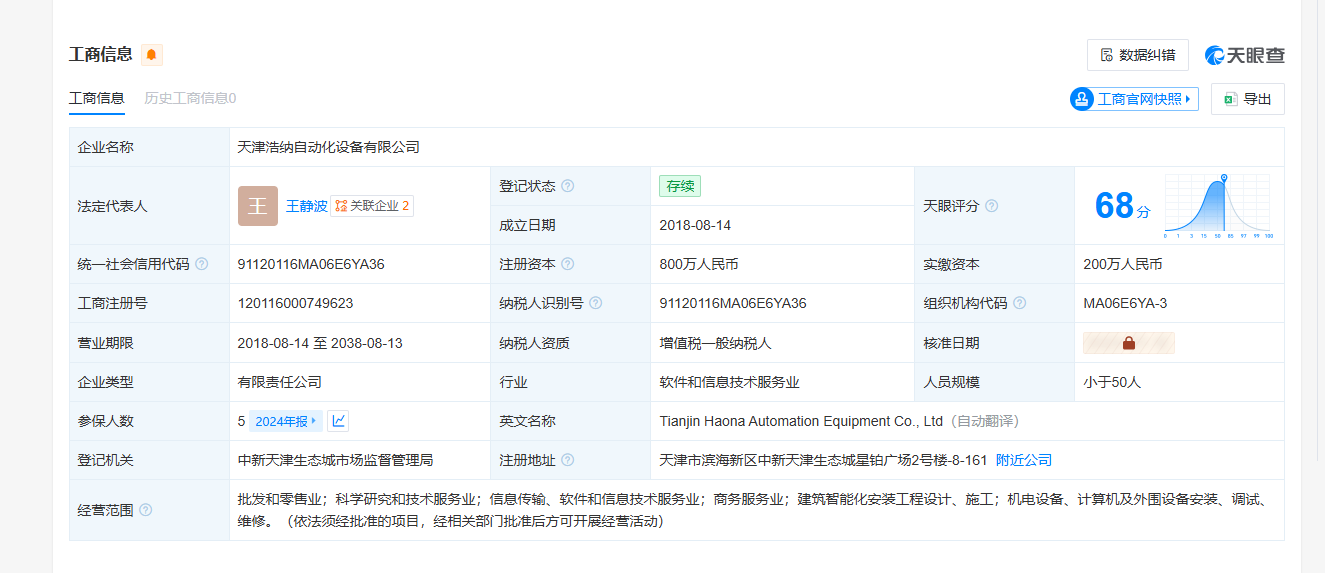Click the score distribution chart
1325x573 pixels.
1218,206
